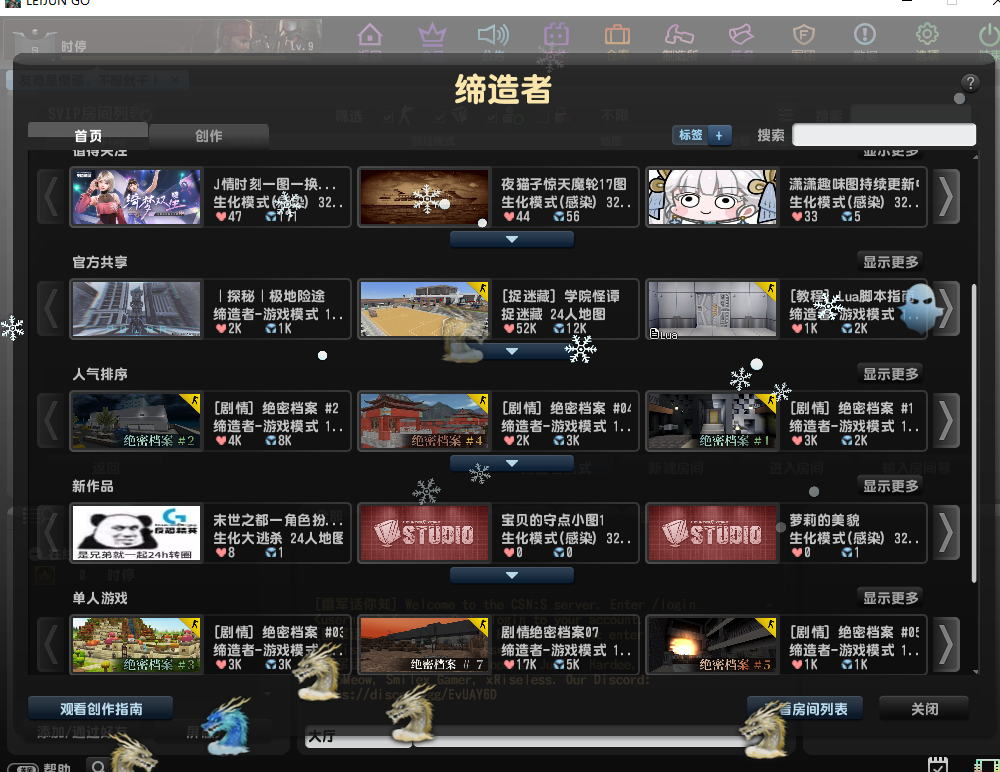Click the speaker announcement icon
Screen dimensions: 1000x772
point(493,37)
